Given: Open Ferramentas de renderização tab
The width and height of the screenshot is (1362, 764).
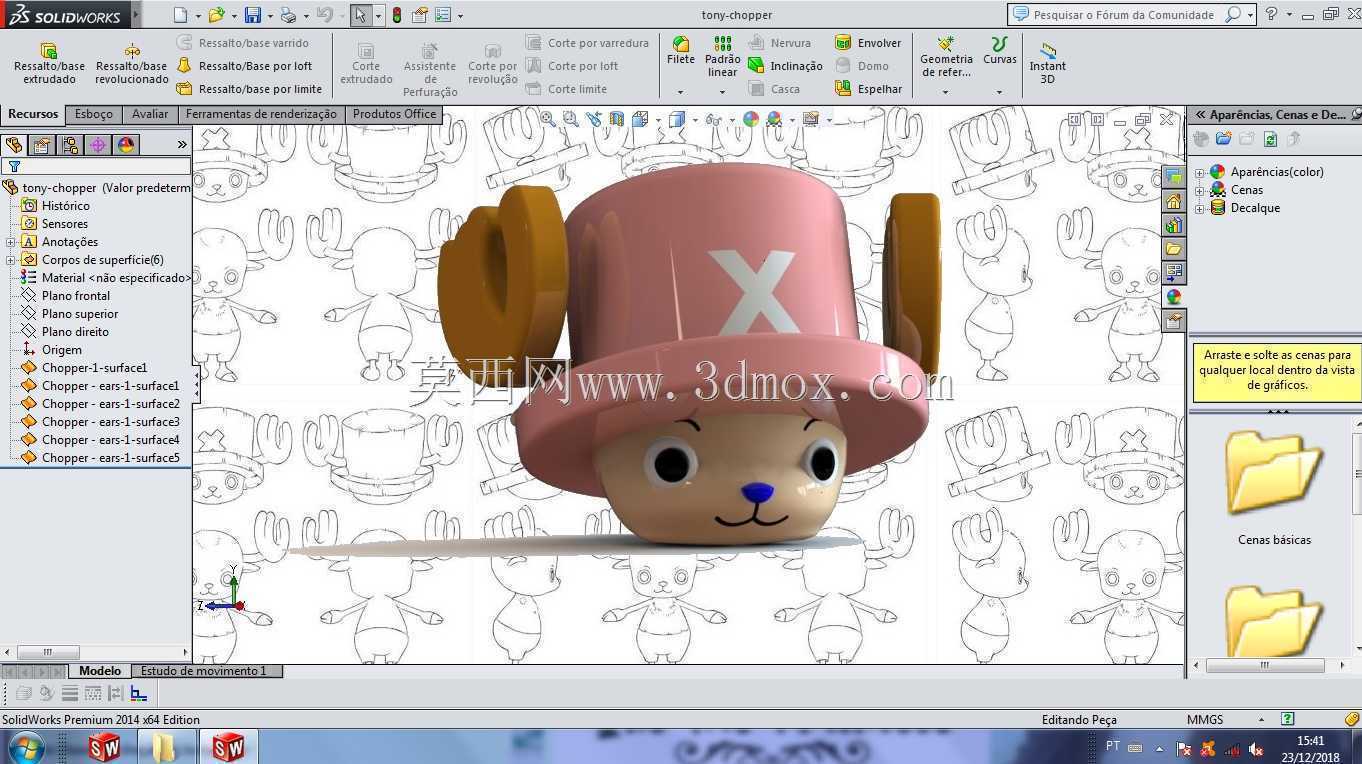Looking at the screenshot, I should click(261, 114).
